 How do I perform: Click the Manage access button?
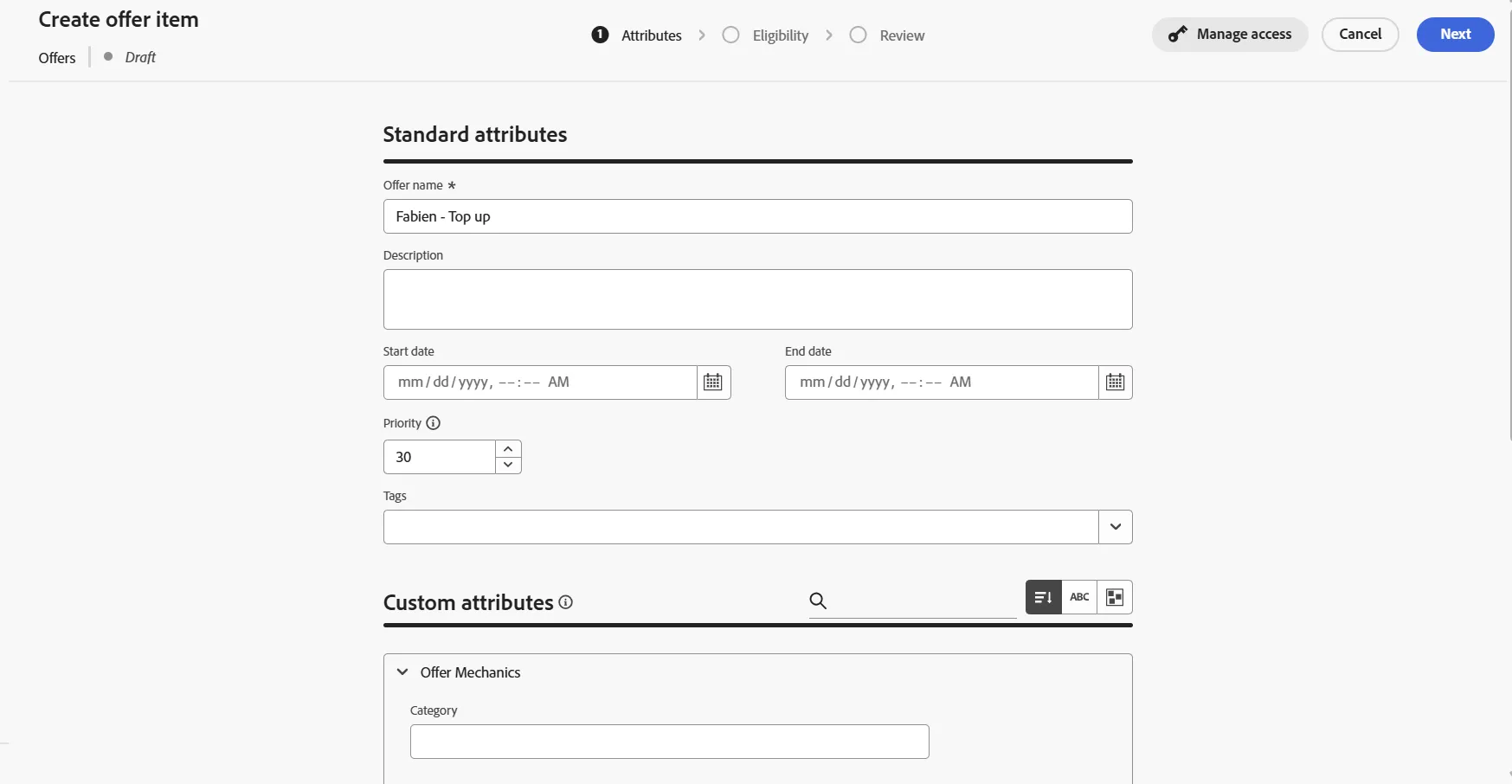pos(1230,35)
